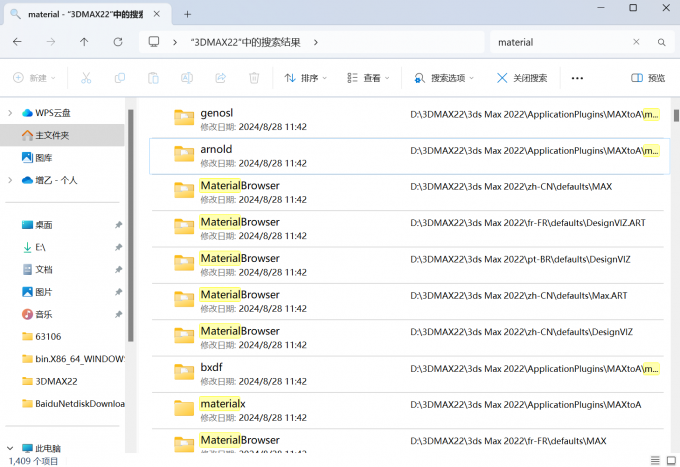Click the computer icon in address bar
Image resolution: width=680 pixels, height=467 pixels.
tap(154, 42)
